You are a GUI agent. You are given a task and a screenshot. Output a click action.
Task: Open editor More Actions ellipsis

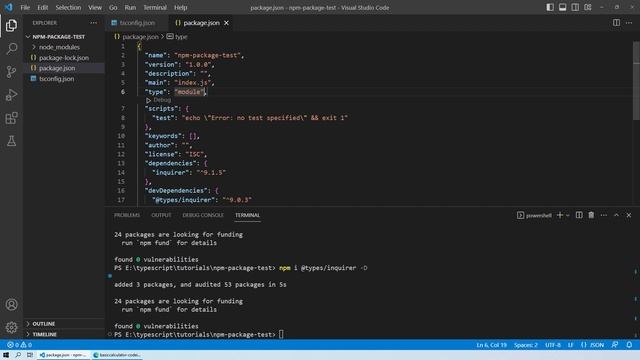(x=629, y=23)
